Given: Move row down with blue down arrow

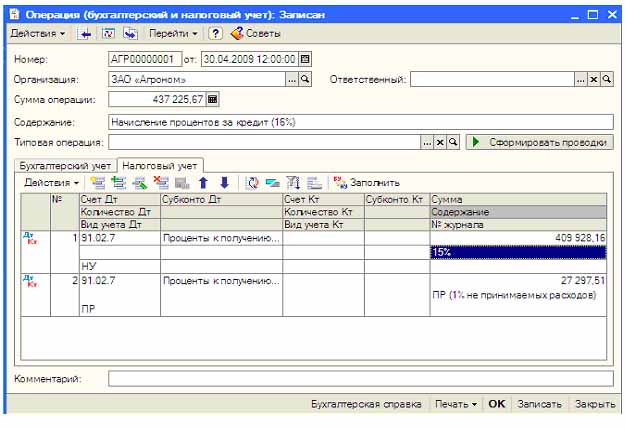Looking at the screenshot, I should tap(224, 183).
